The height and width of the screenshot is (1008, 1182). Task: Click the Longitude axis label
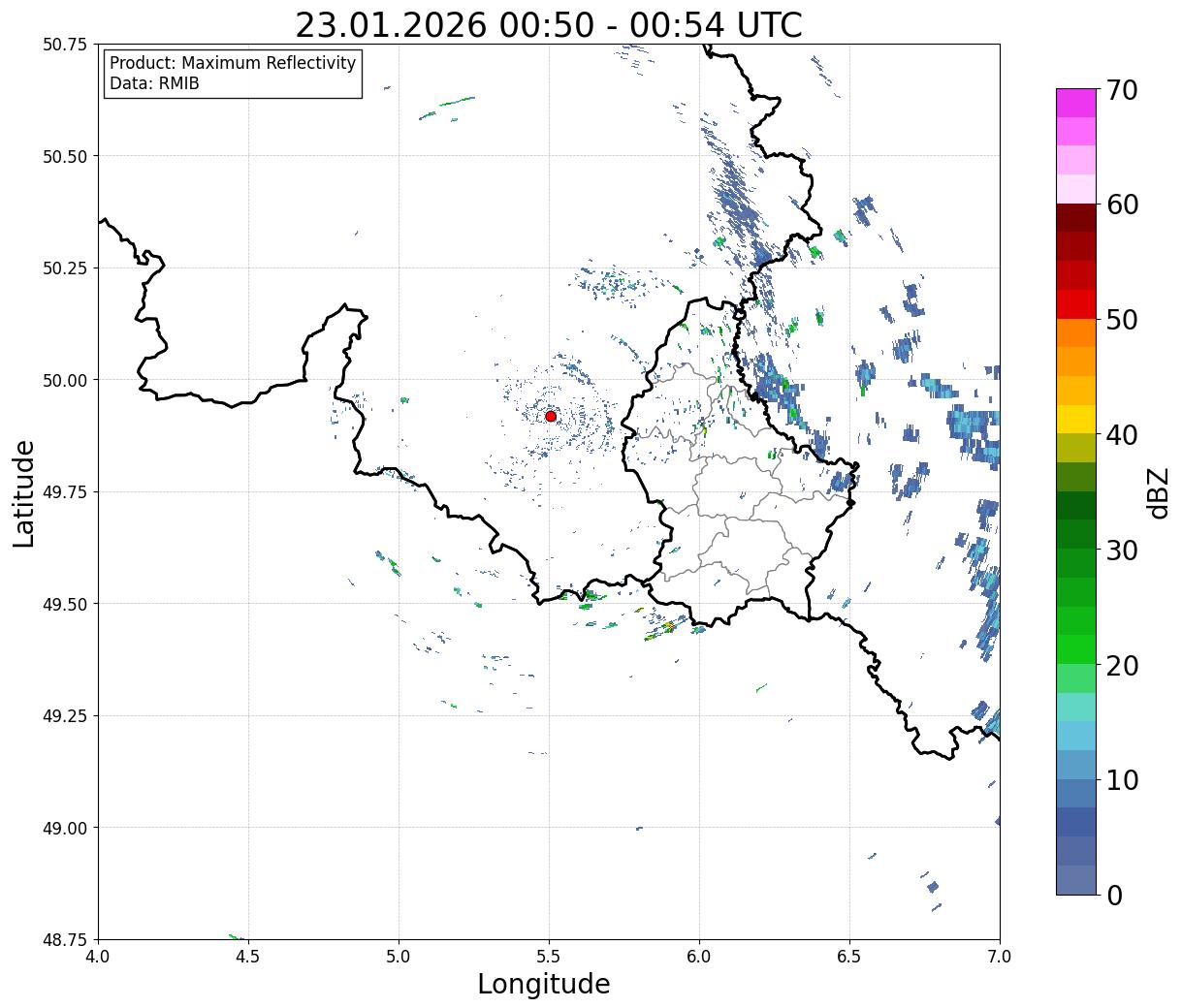[x=544, y=985]
